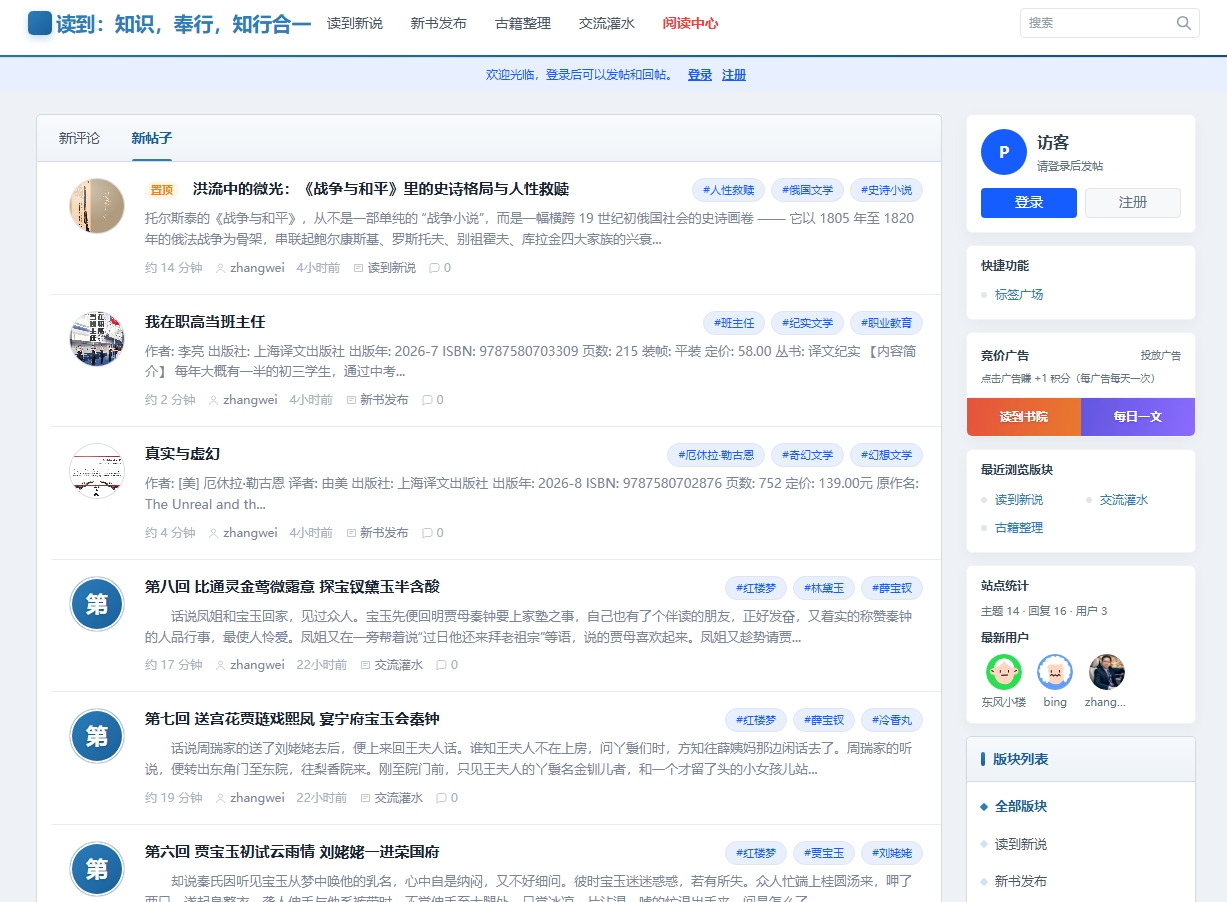This screenshot has width=1227, height=902.
Task: Open post 第七回 送宫花贾琏戏熙凤
Action: (292, 720)
